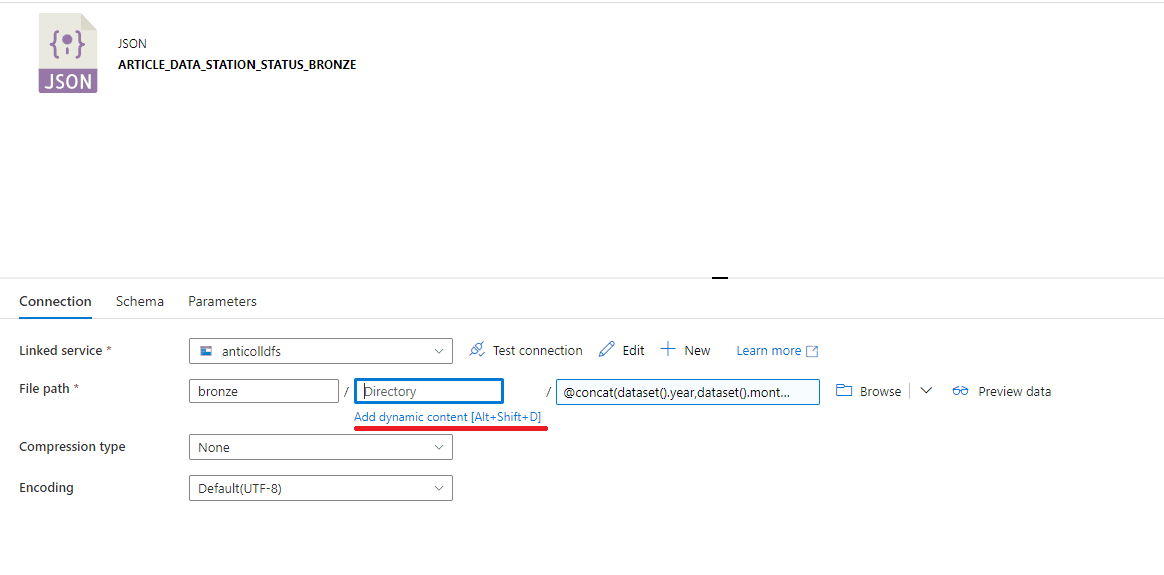The image size is (1164, 575).
Task: Go to the Parameters tab
Action: (222, 301)
